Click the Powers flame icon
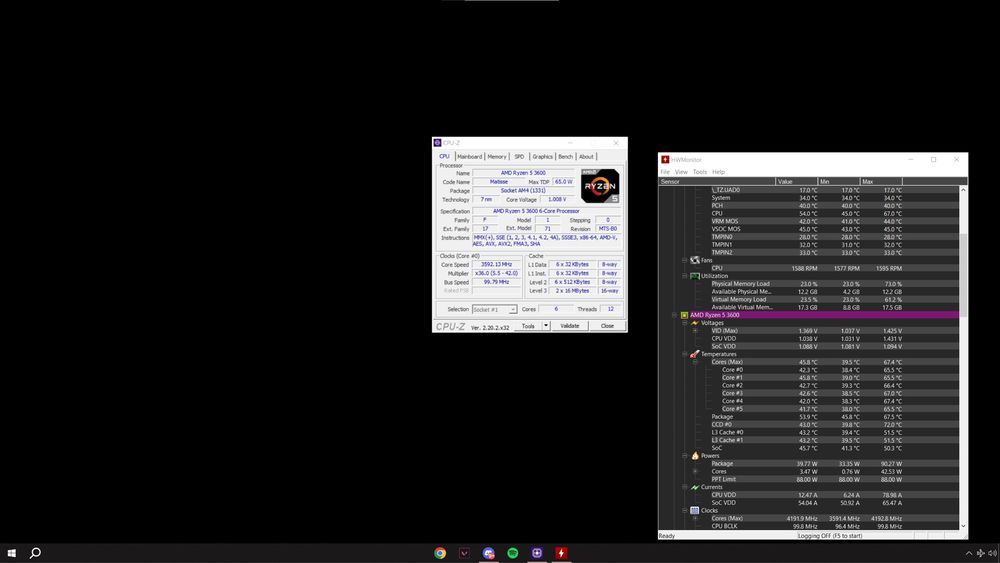Viewport: 1000px width, 563px height. click(695, 456)
